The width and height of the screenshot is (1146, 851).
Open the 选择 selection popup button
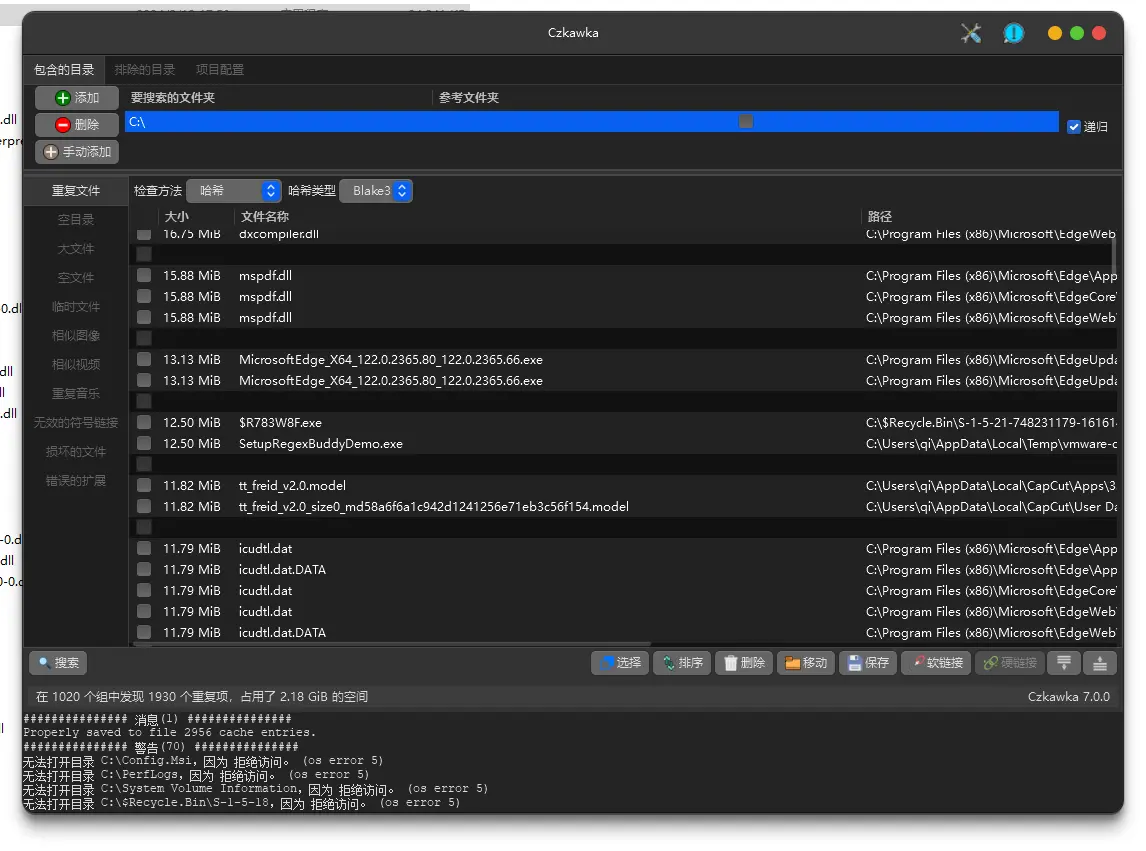(619, 663)
